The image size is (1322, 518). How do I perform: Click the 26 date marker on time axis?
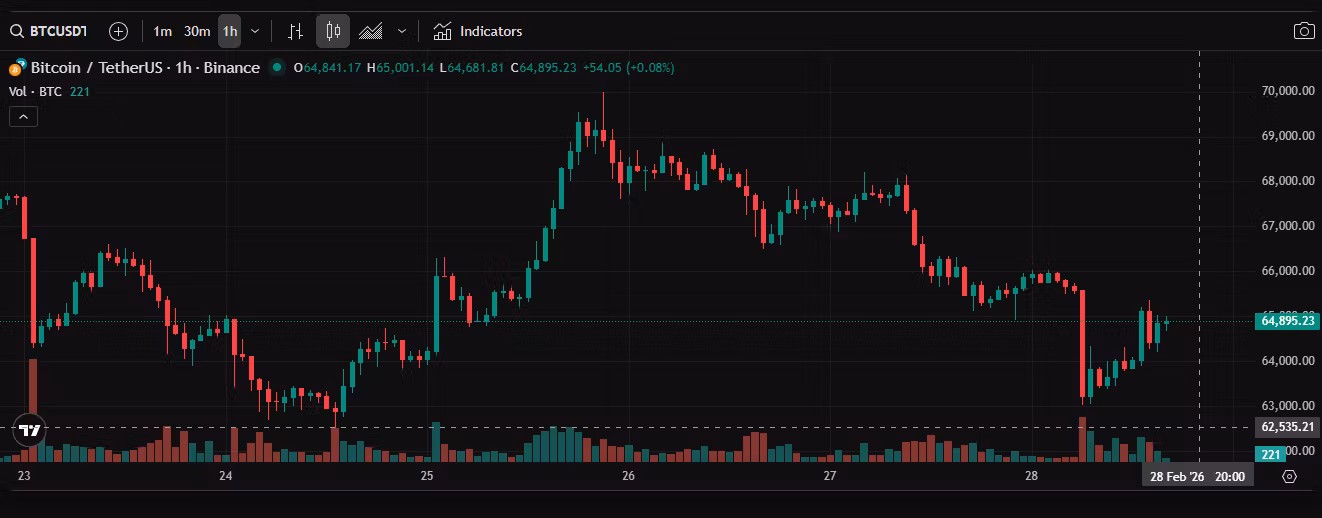[628, 477]
